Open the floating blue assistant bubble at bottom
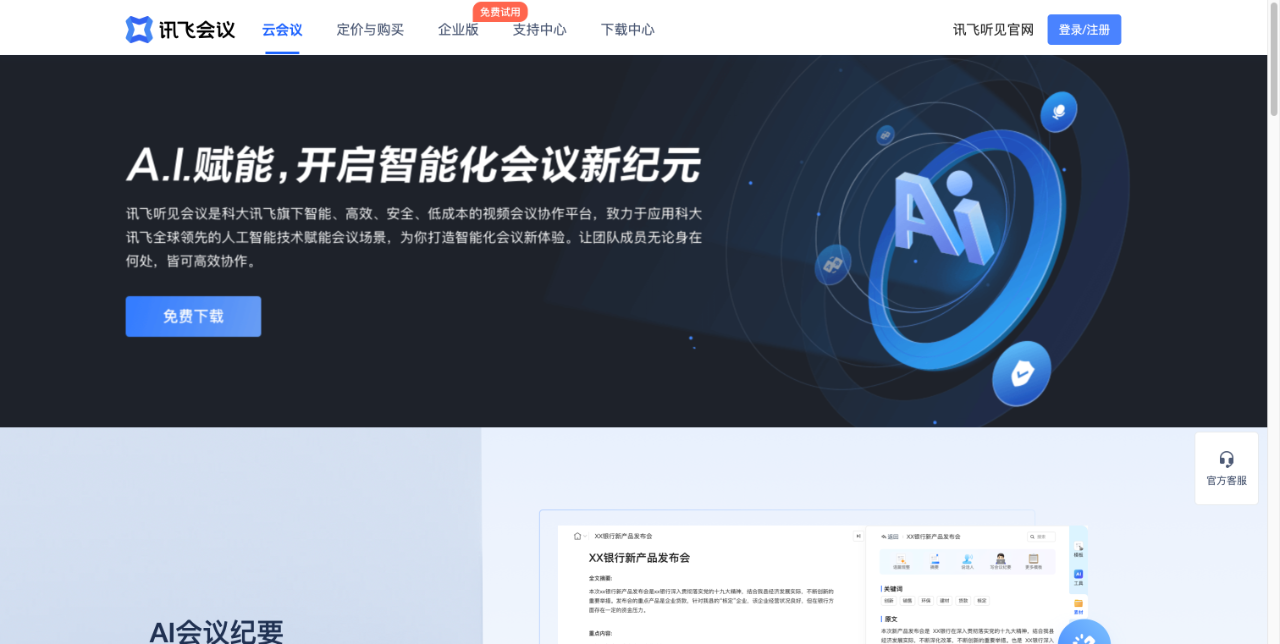1280x644 pixels. point(1084,632)
